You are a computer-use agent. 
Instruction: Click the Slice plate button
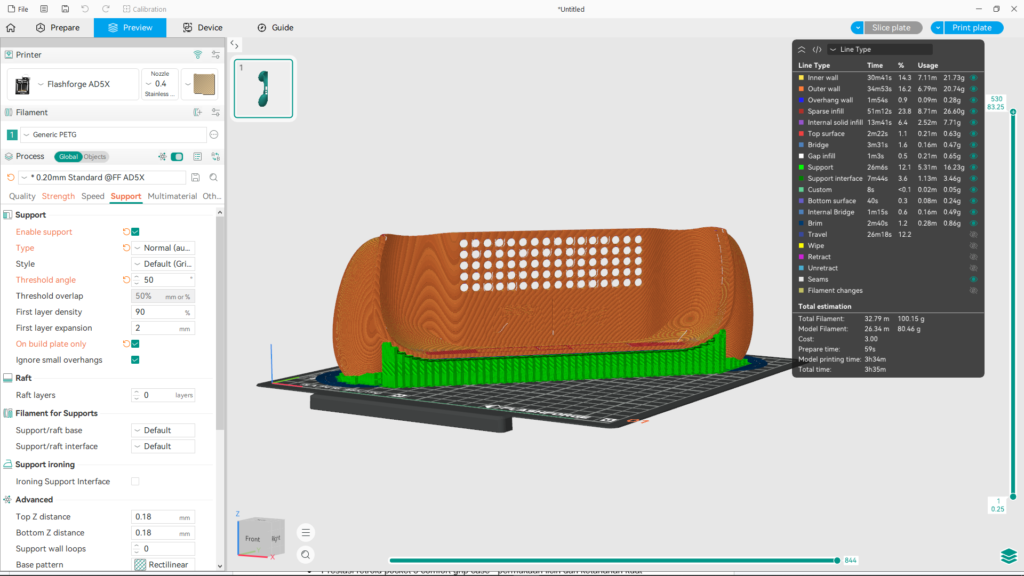point(891,27)
